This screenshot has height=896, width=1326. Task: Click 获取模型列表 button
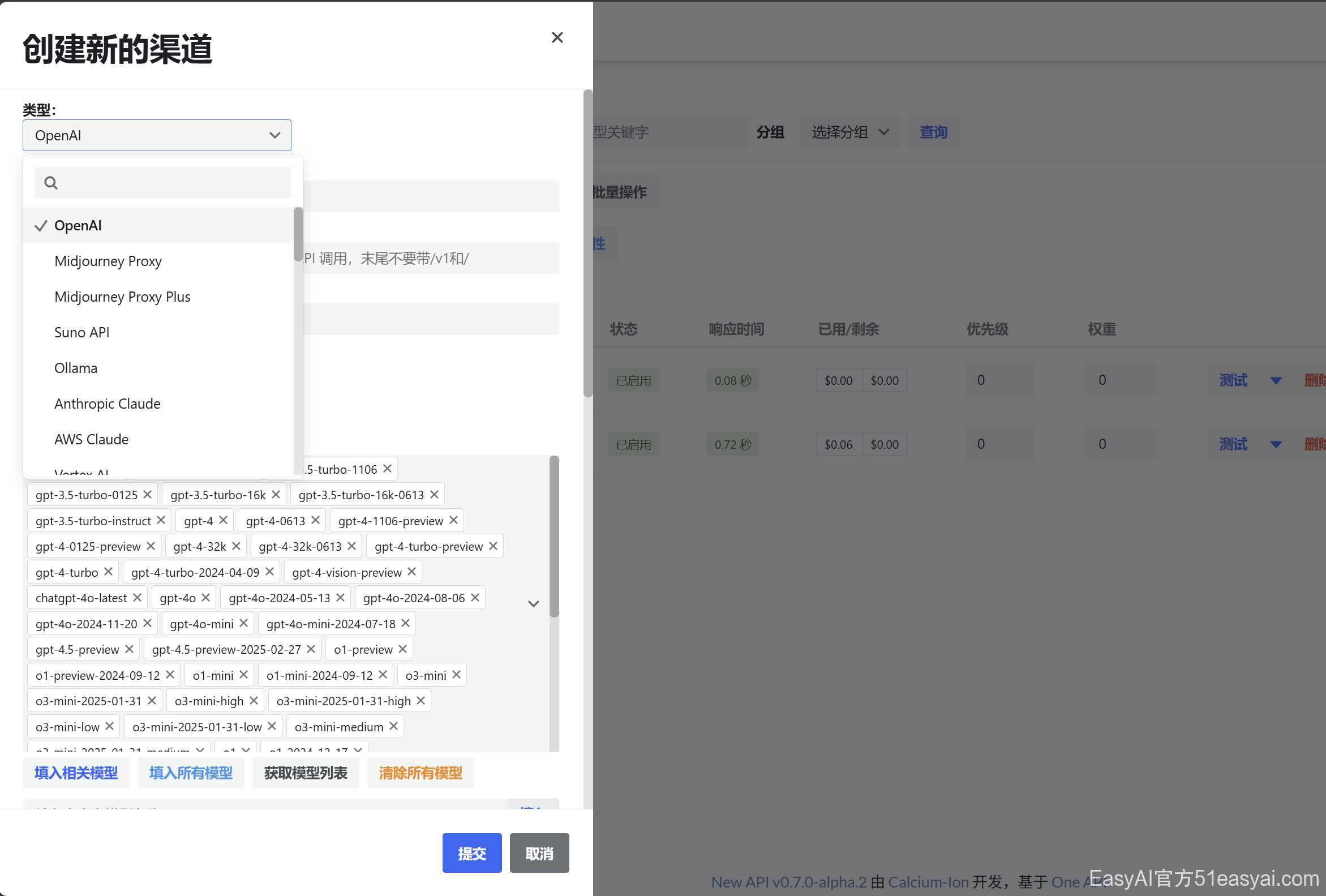pyautogui.click(x=306, y=773)
